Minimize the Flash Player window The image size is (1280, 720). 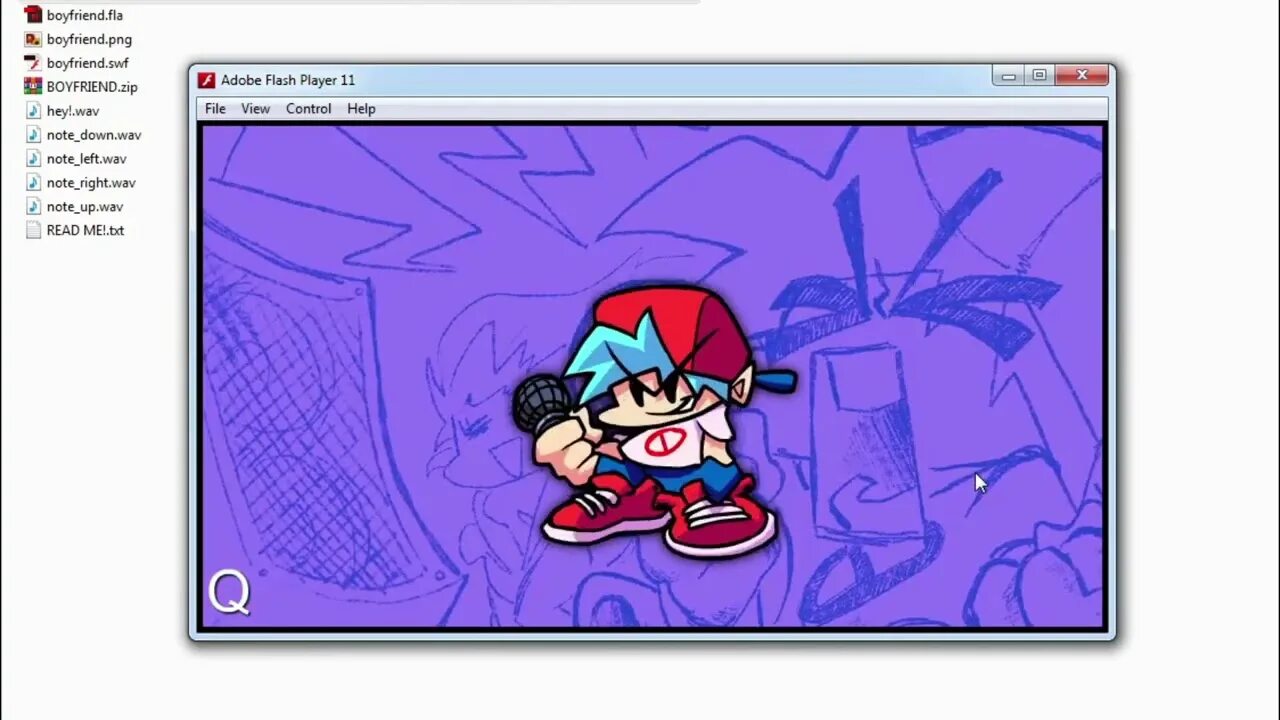(1008, 75)
